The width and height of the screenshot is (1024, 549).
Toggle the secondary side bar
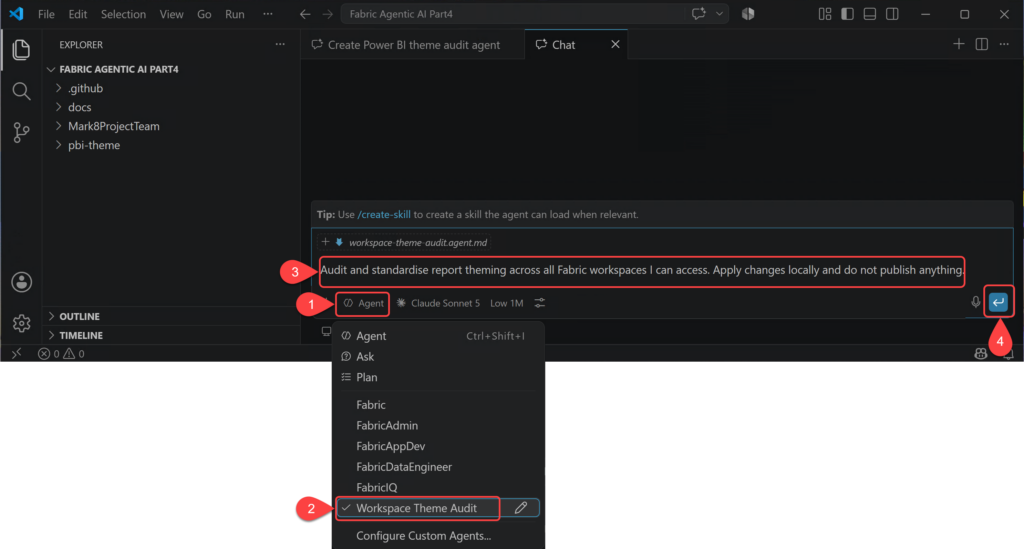coord(892,14)
